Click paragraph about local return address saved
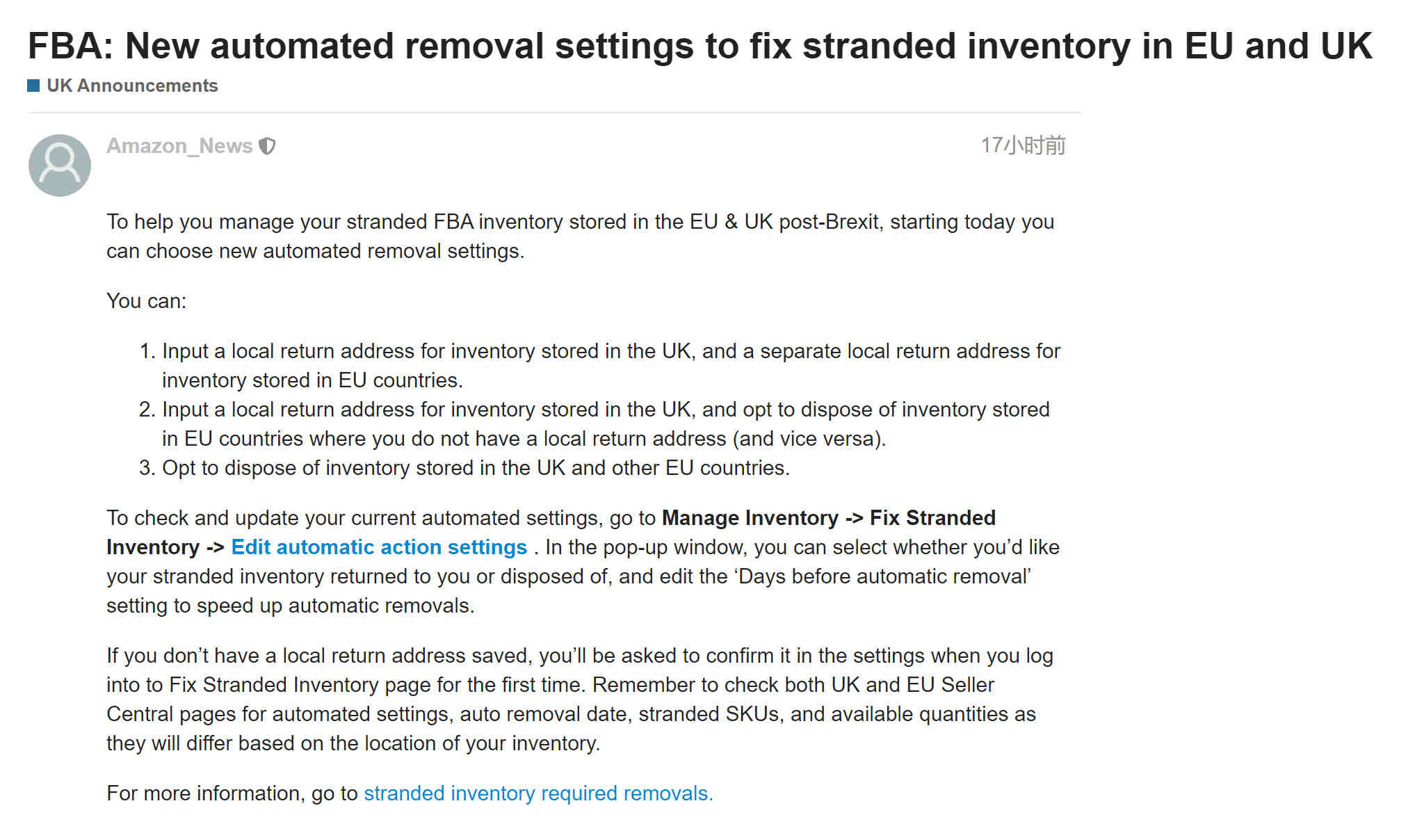The height and width of the screenshot is (840, 1415). (580, 700)
